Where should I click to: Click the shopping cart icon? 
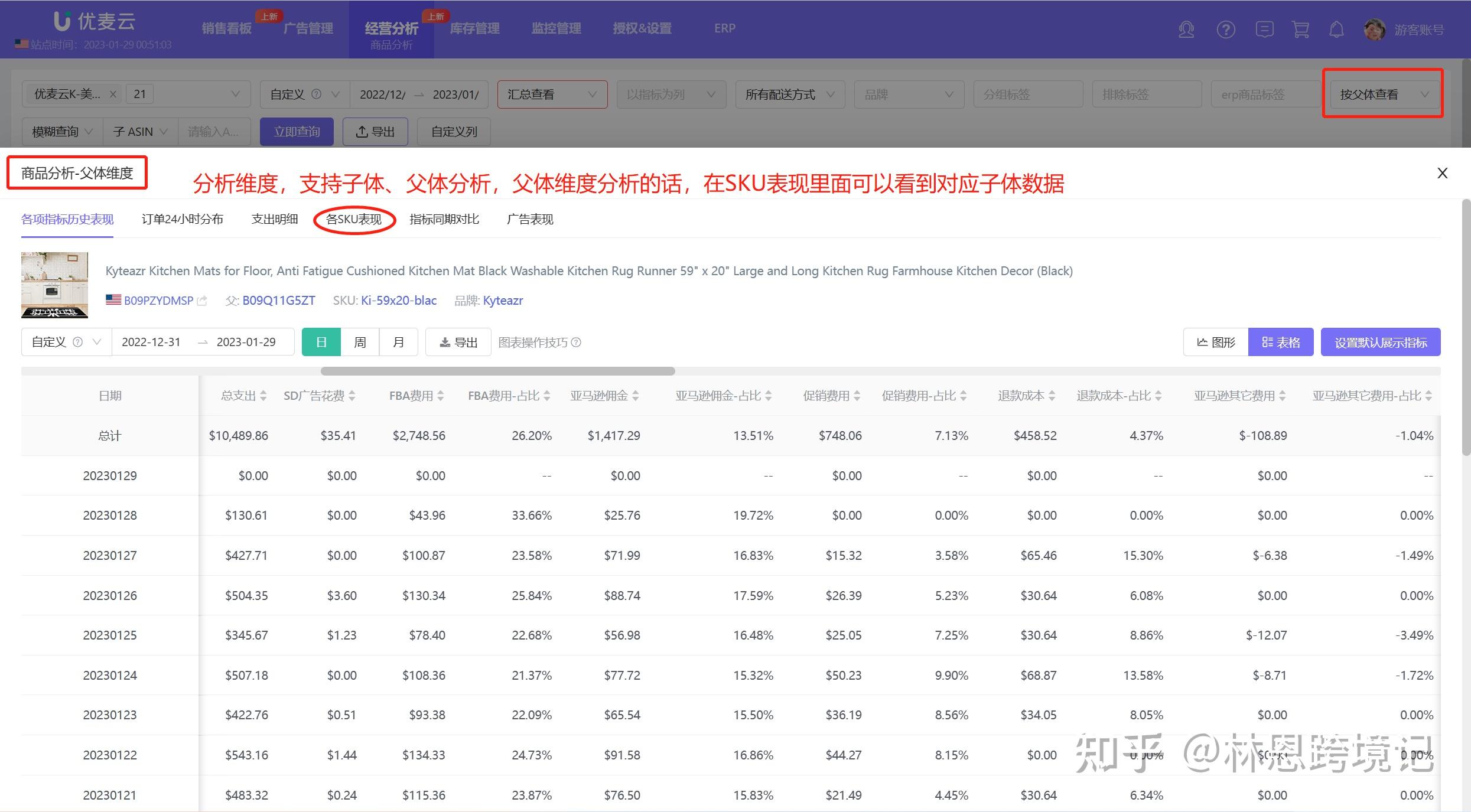click(x=1301, y=29)
